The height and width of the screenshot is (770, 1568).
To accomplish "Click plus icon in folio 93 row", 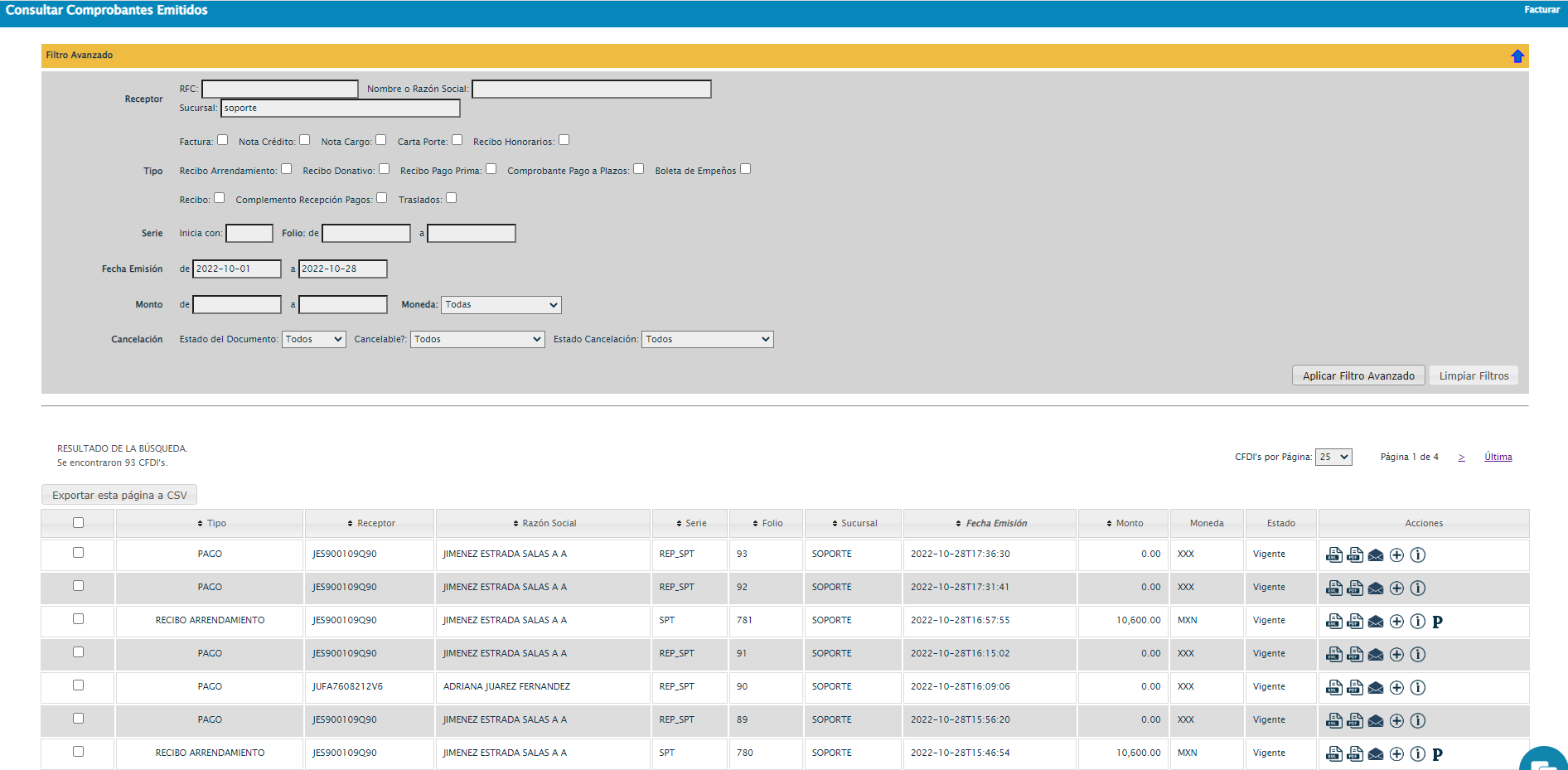I will [x=1396, y=554].
